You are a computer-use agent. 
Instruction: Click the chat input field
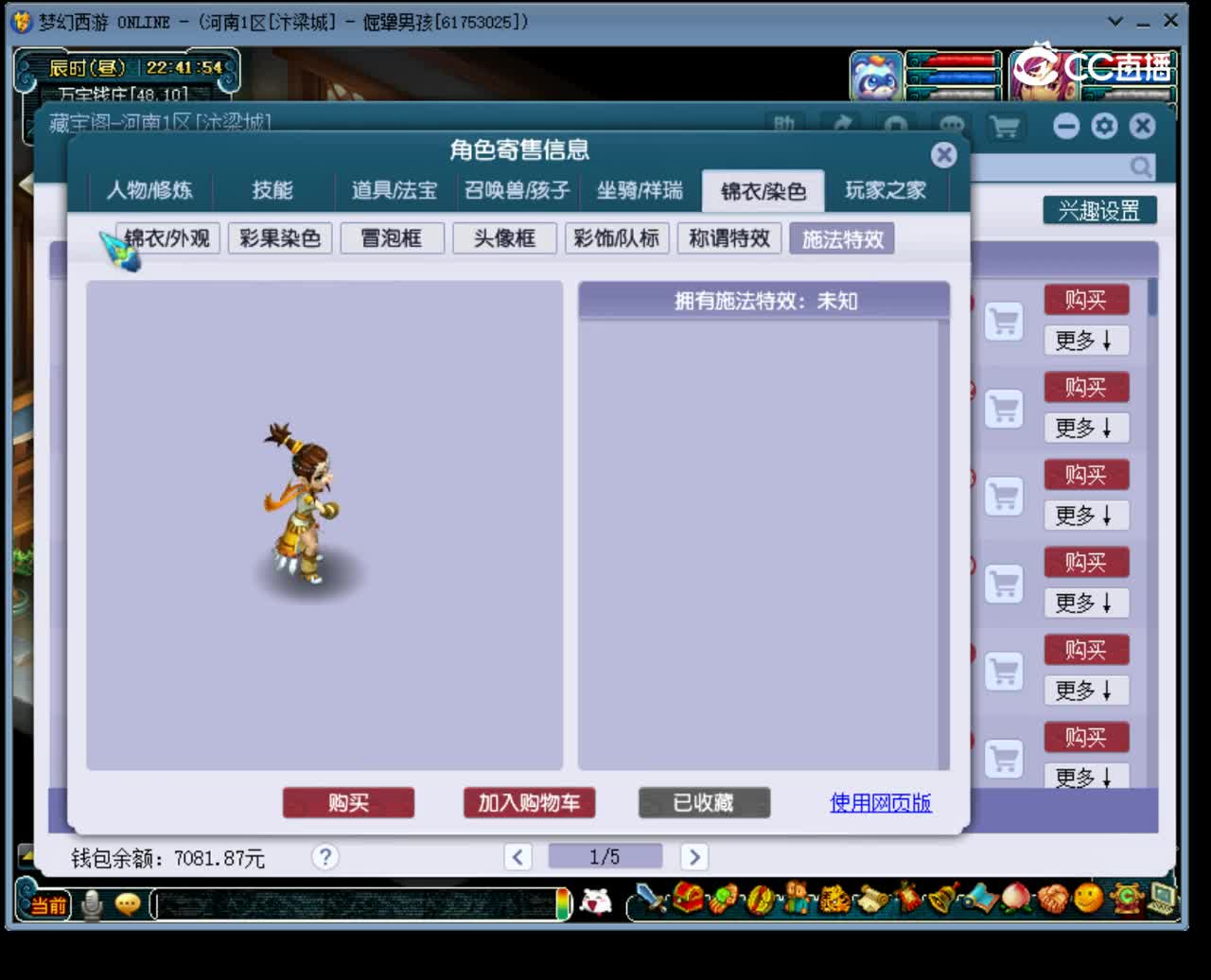pos(353,904)
